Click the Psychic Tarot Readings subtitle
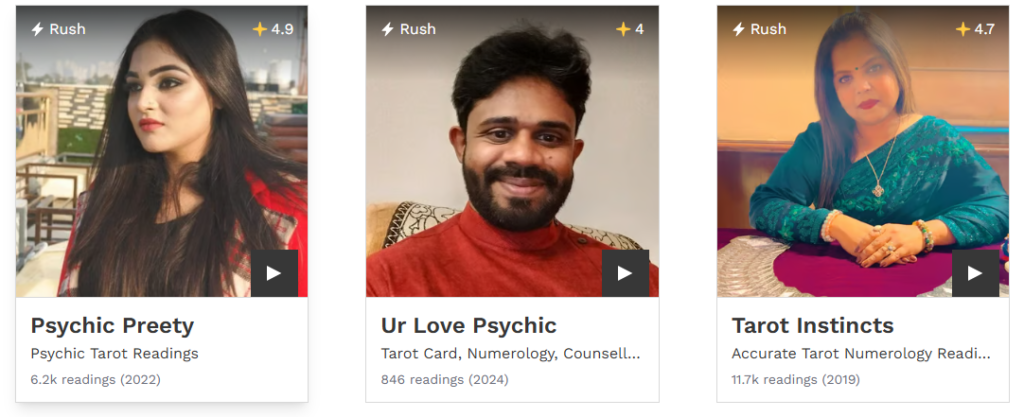This screenshot has width=1024, height=417. 114,354
